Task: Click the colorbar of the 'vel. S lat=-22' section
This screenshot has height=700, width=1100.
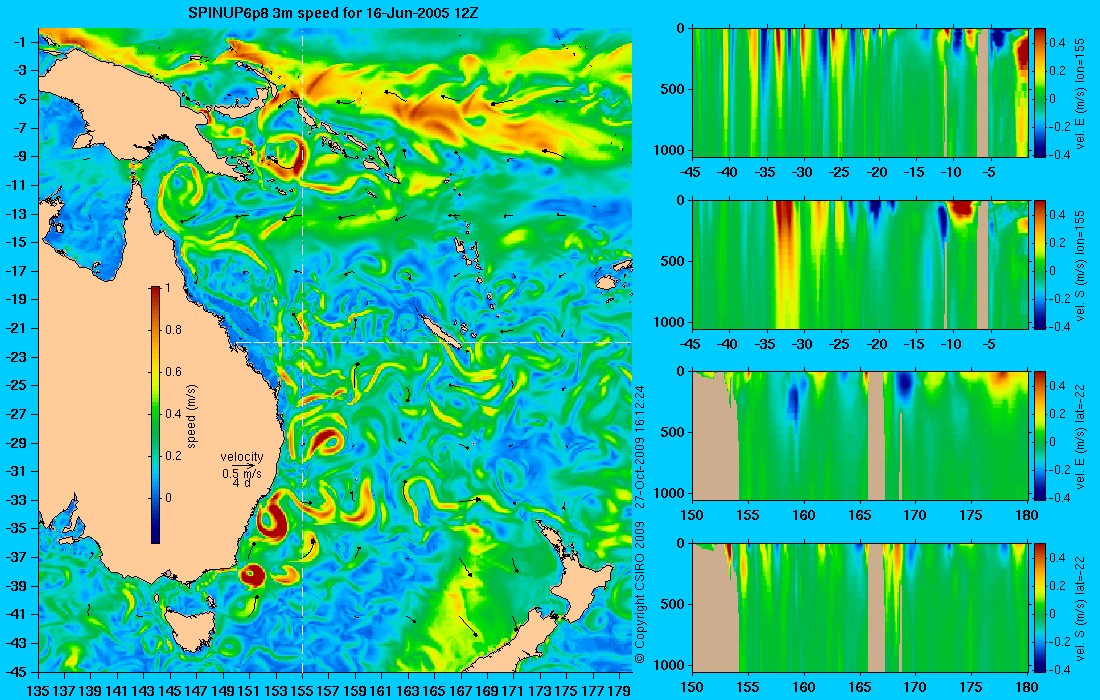Action: tap(1039, 607)
